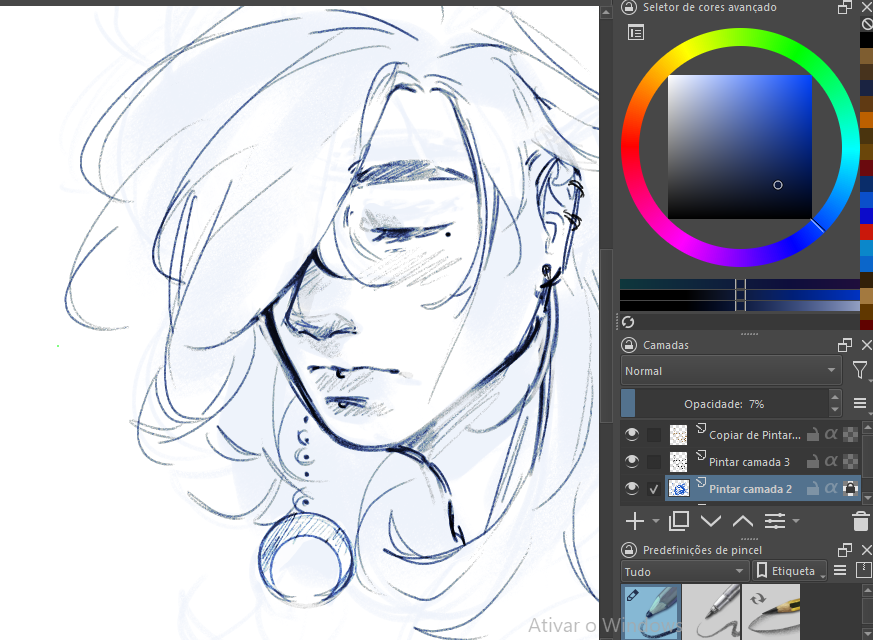Image resolution: width=873 pixels, height=640 pixels.
Task: Lock the Camadas docker
Action: pyautogui.click(x=629, y=345)
